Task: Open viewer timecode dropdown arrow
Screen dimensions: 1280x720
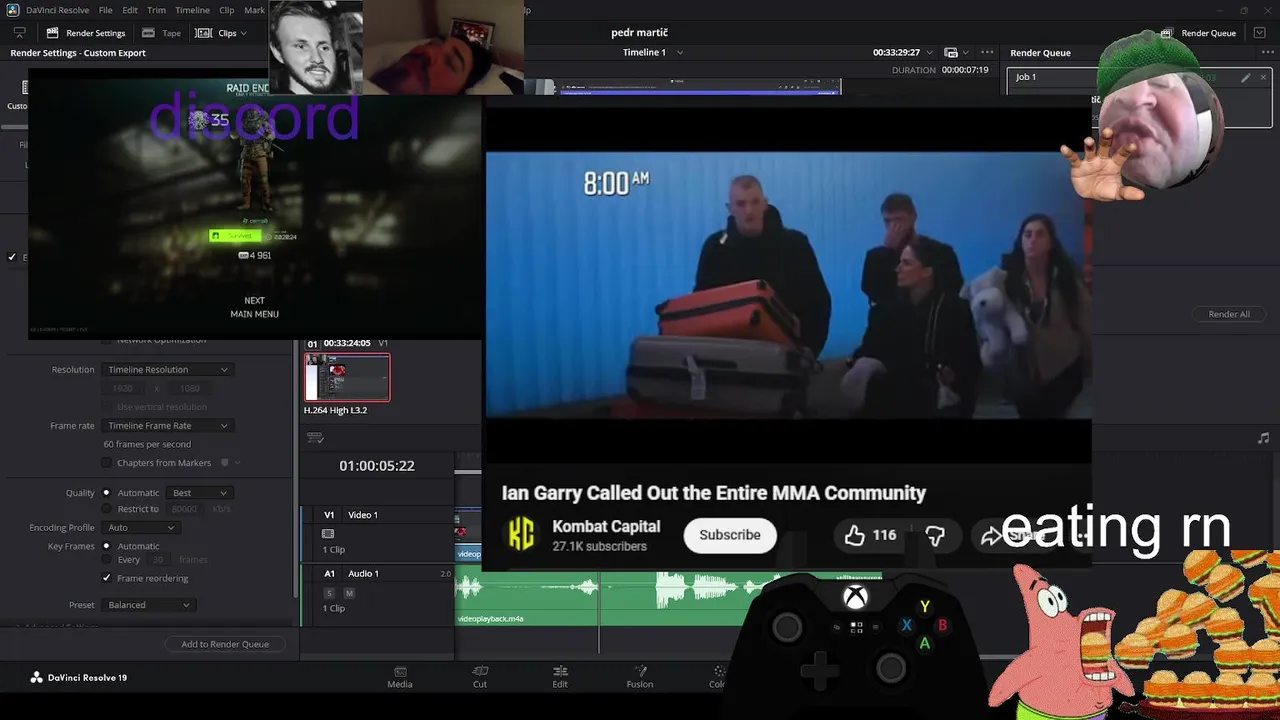Action: click(x=930, y=52)
